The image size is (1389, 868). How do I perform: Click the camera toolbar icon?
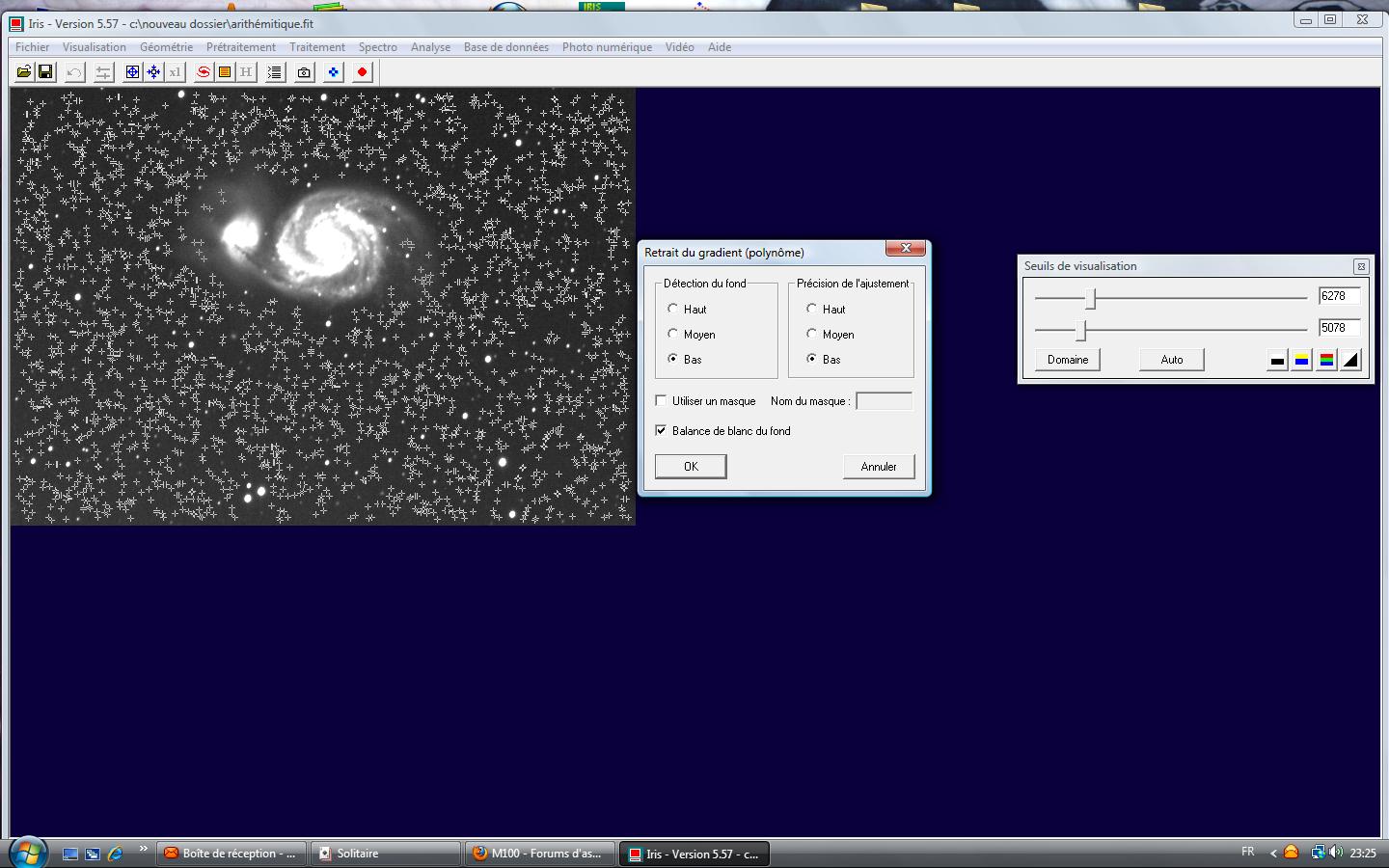point(304,72)
